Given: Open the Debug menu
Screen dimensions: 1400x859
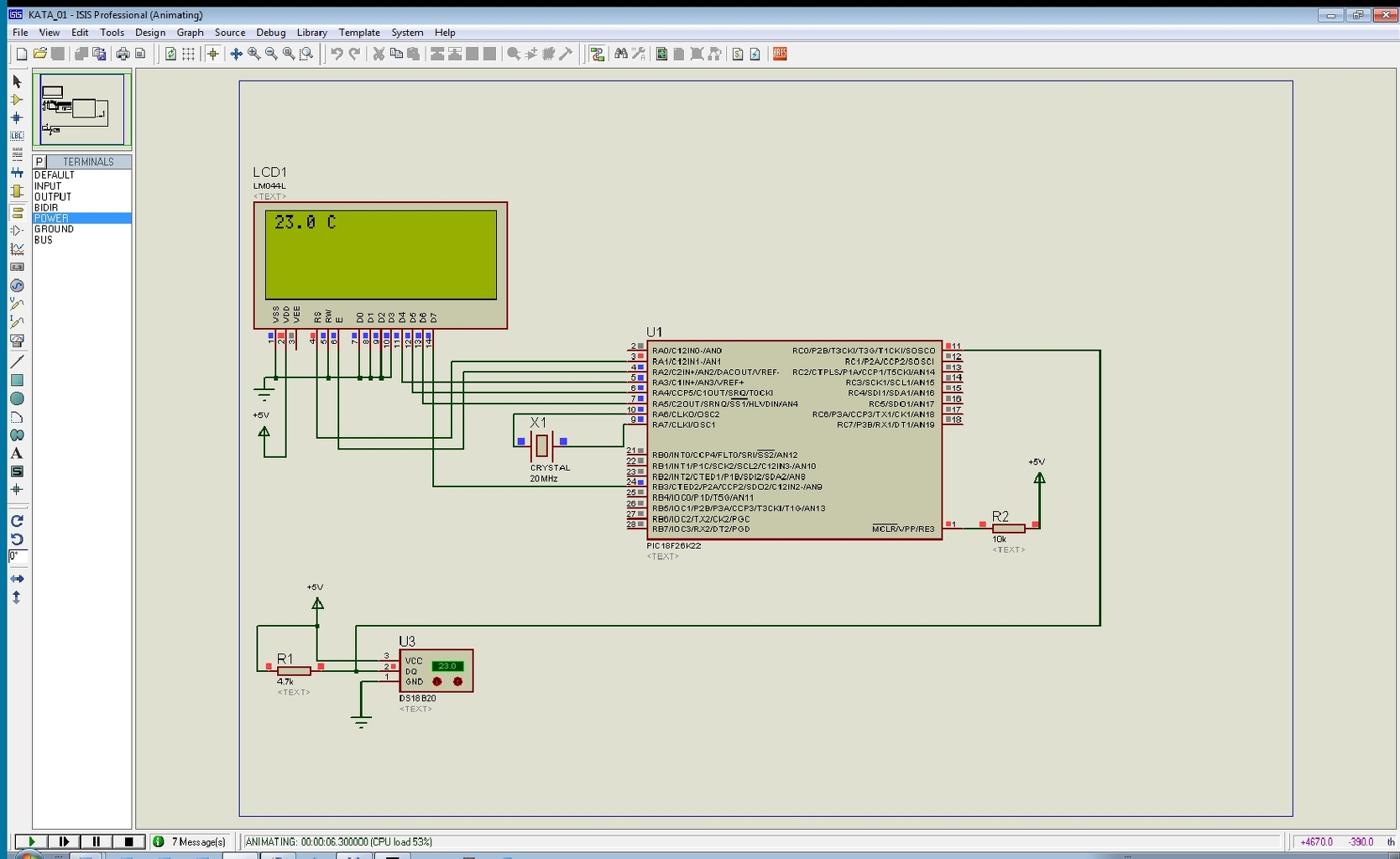Looking at the screenshot, I should pyautogui.click(x=270, y=33).
